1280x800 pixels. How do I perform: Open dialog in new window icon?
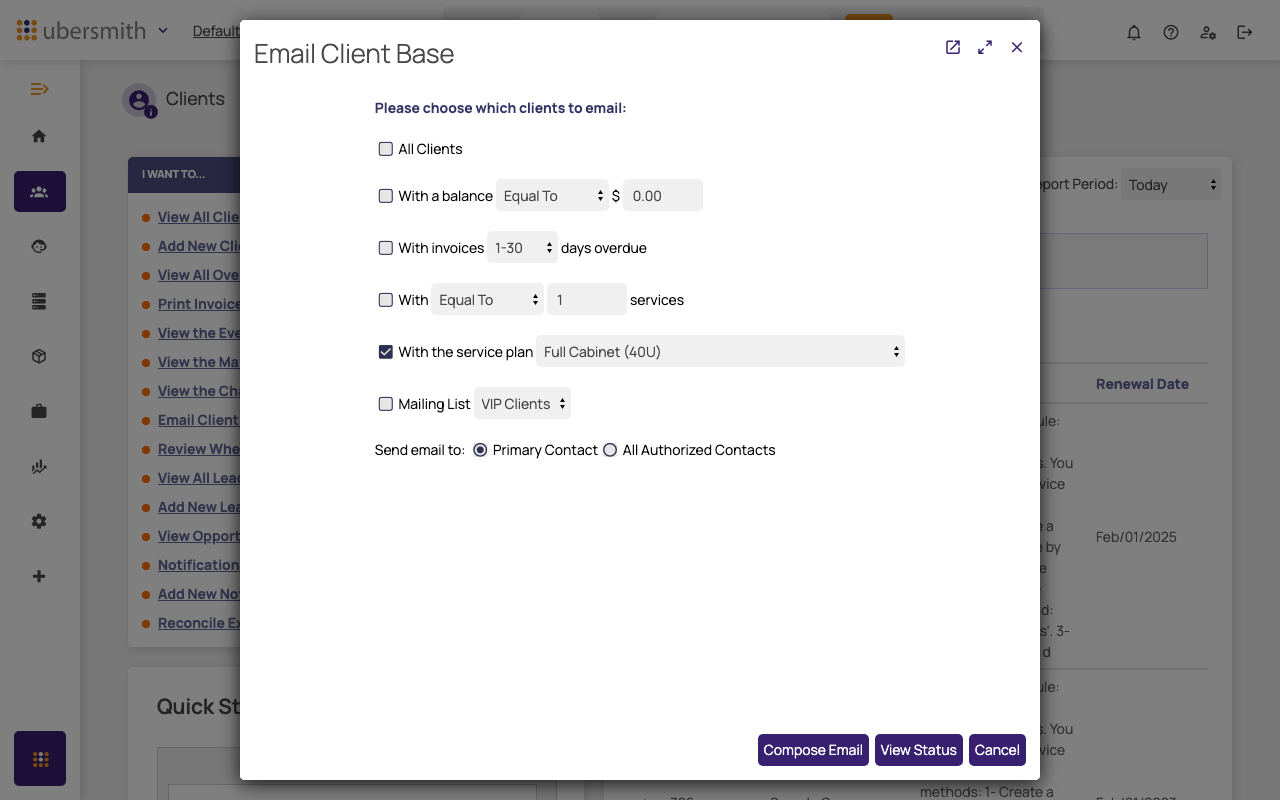click(953, 47)
